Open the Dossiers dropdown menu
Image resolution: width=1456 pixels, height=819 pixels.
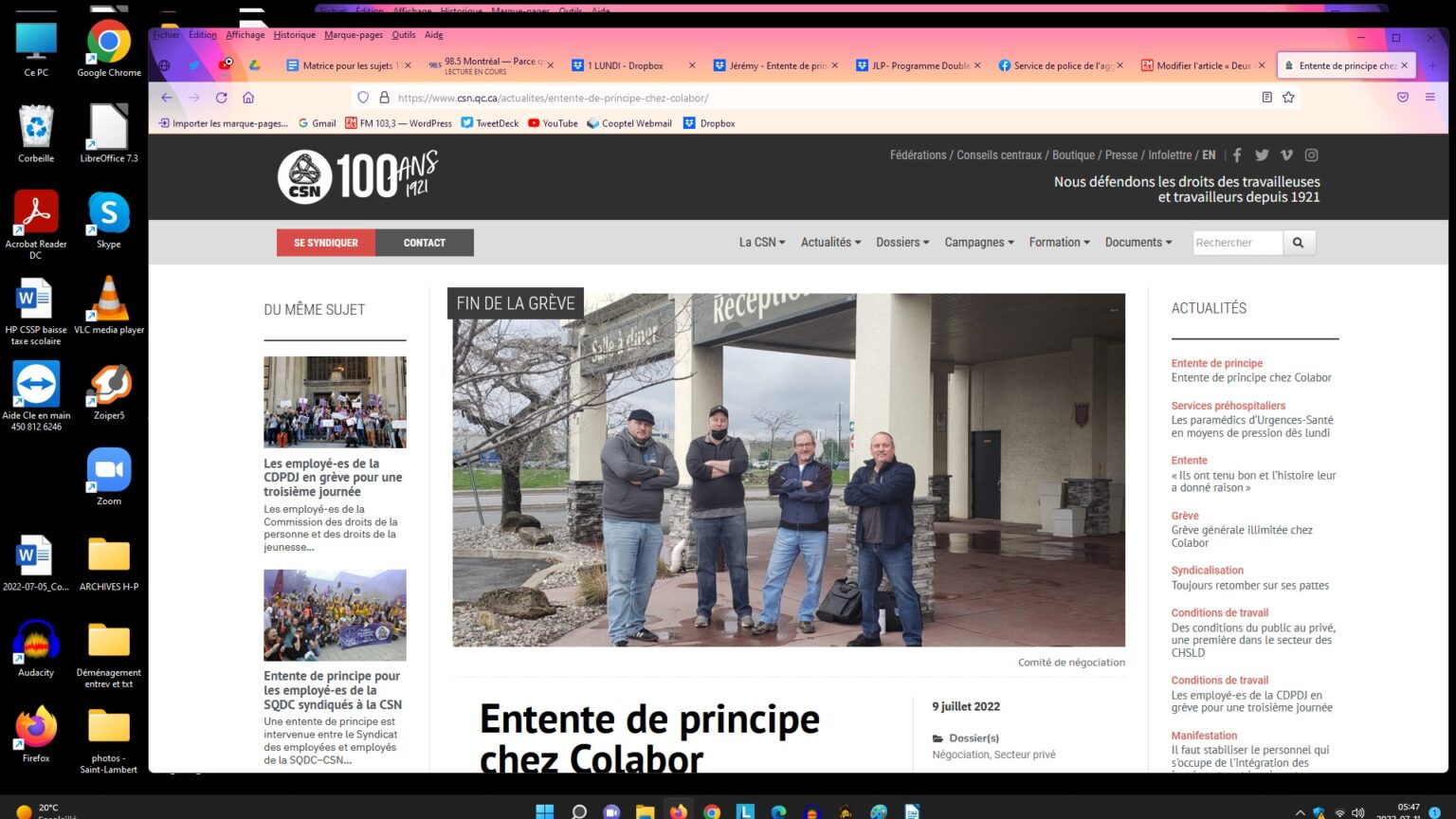902,243
